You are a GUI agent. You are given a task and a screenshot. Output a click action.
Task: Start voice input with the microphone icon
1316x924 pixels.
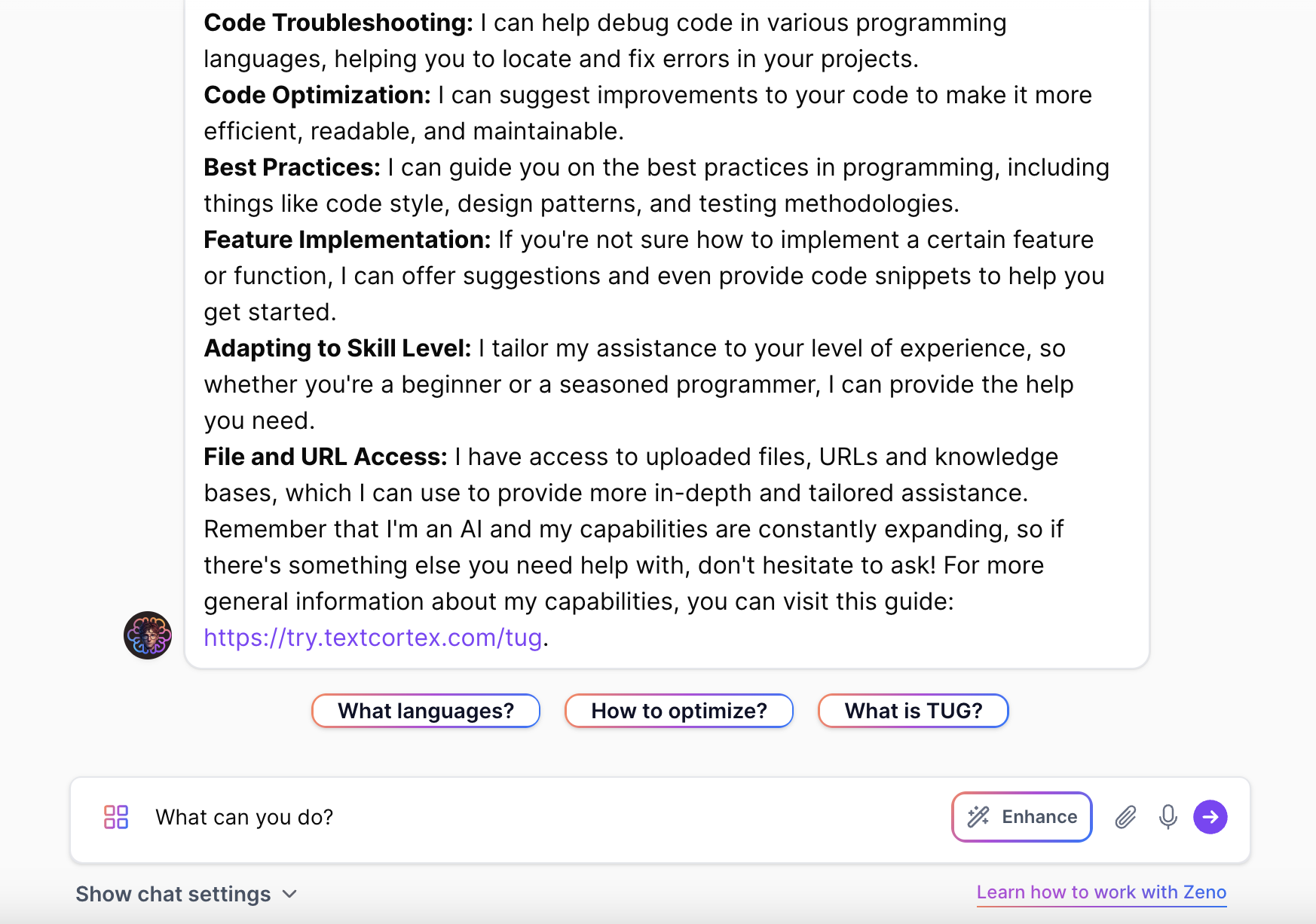(1168, 816)
